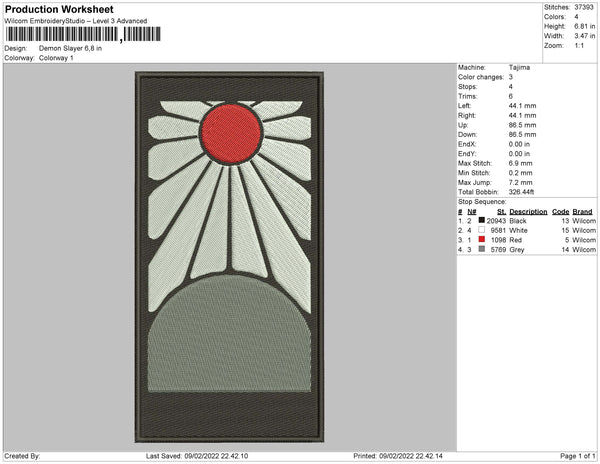Screen dimensions: 600x464
Task: Click the 'Description' column header
Action: (x=528, y=212)
